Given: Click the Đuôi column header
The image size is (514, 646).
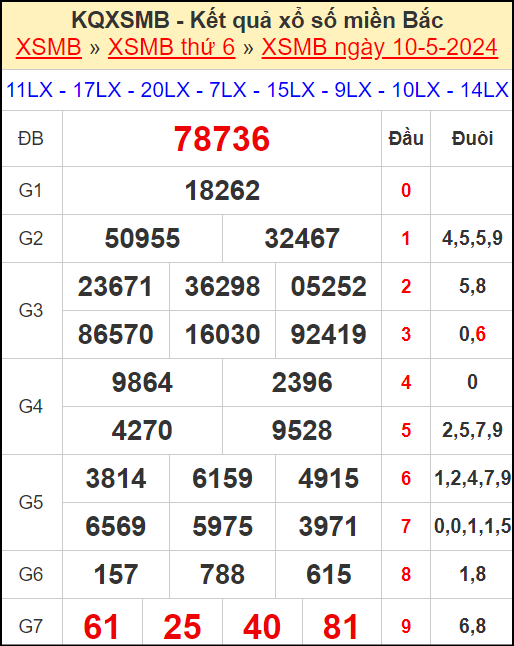Looking at the screenshot, I should [x=472, y=138].
